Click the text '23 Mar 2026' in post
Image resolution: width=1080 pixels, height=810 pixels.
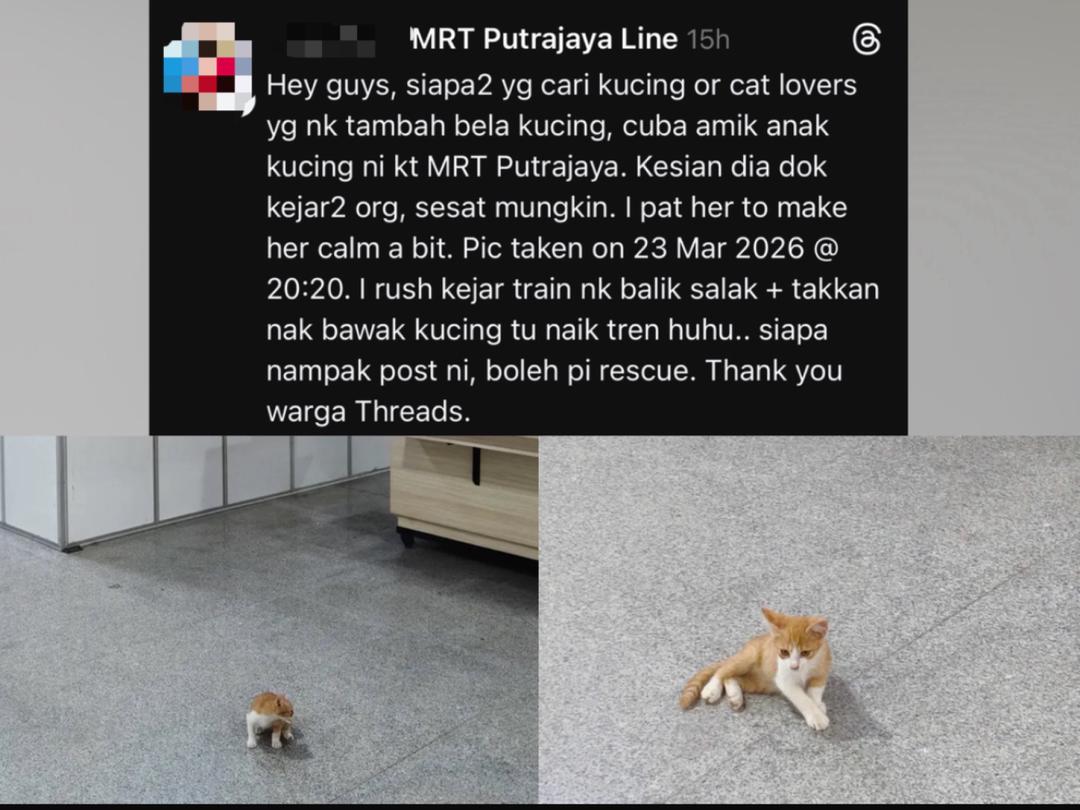(x=718, y=248)
